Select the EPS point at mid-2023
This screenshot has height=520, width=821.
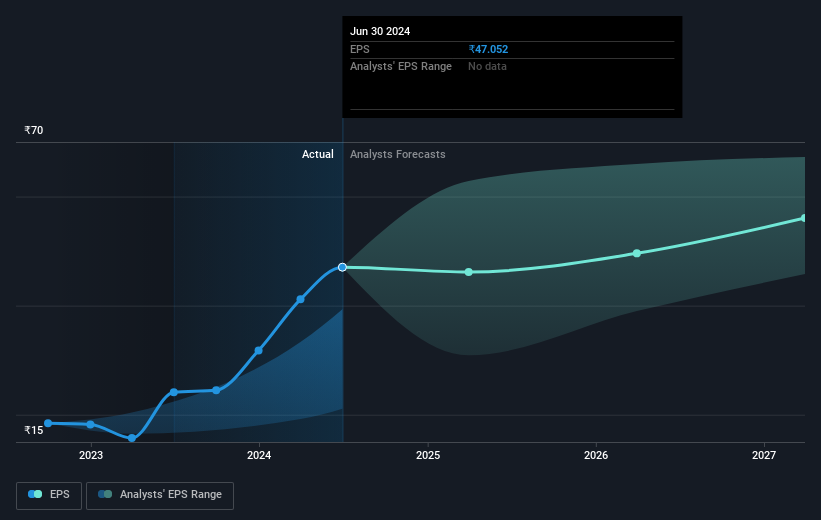pos(174,392)
